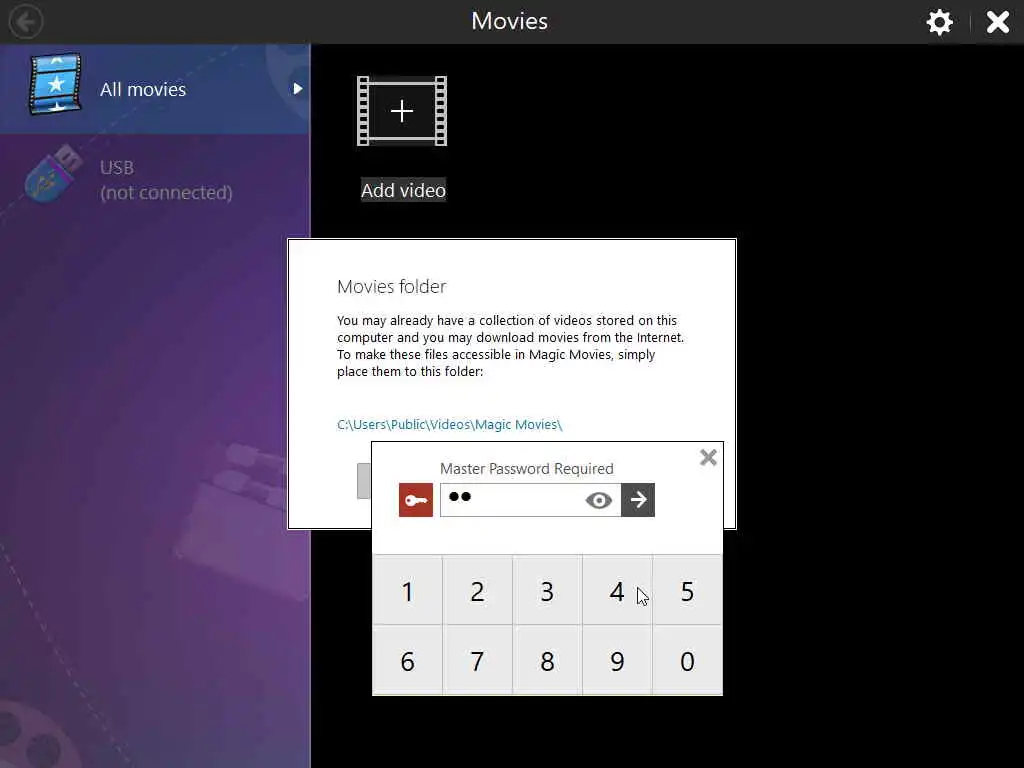The image size is (1024, 768).
Task: Tap keypad digit 4
Action: (617, 591)
